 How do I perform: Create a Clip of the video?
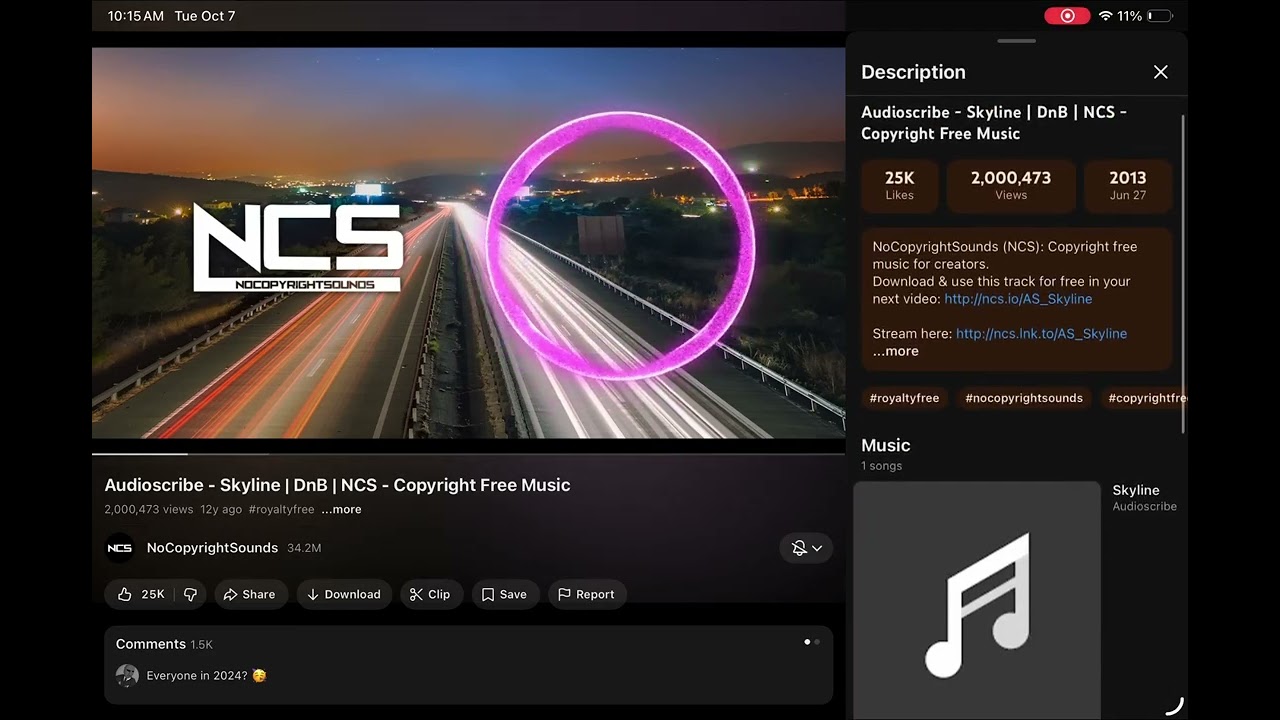430,594
